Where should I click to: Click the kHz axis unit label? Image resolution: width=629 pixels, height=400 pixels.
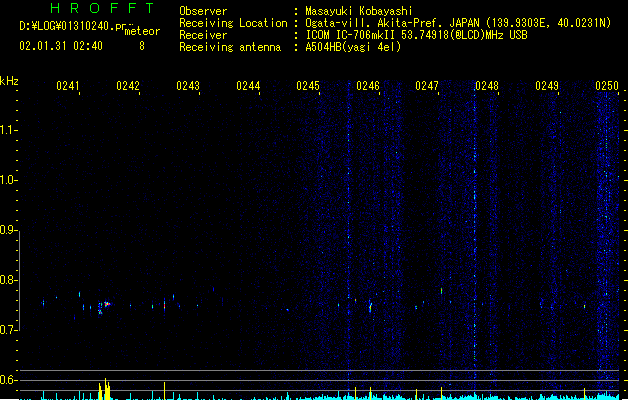click(x=9, y=81)
